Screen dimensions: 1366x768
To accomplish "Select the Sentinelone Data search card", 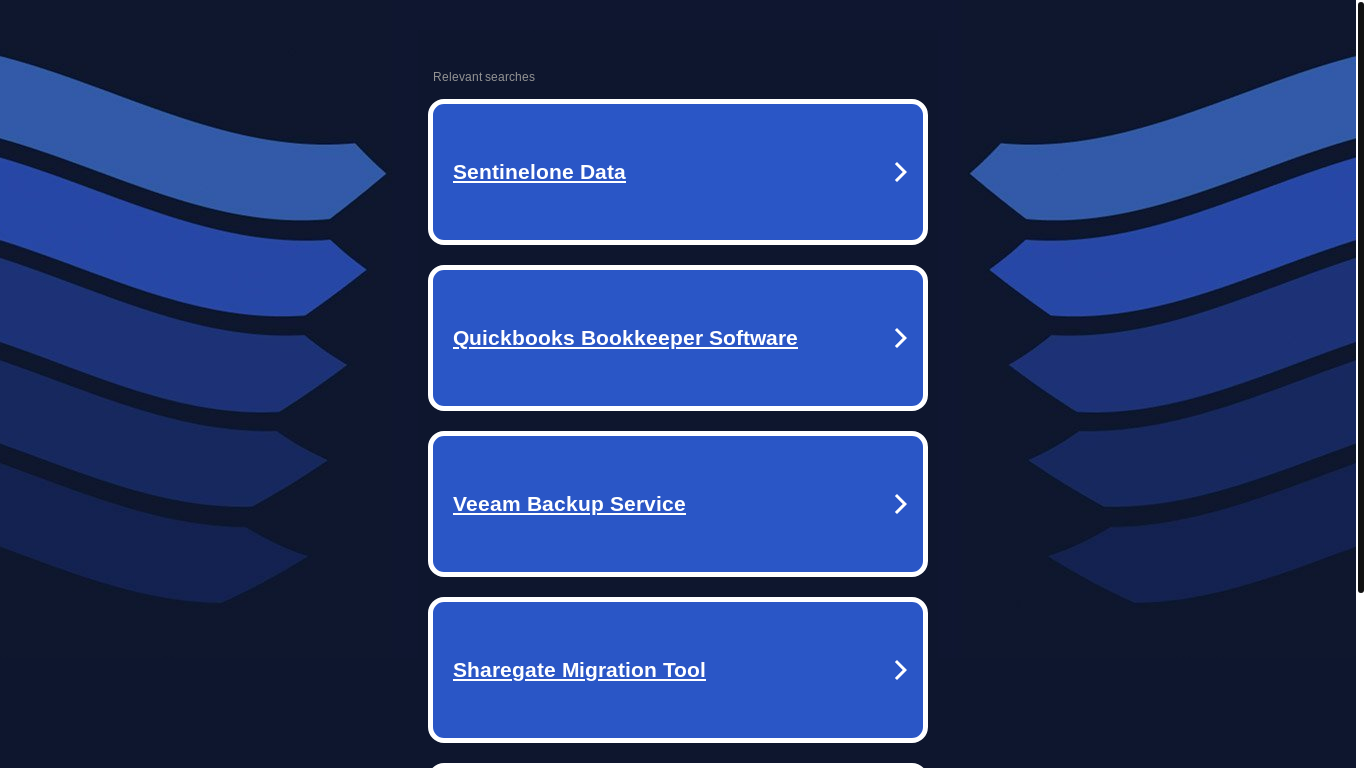I will pyautogui.click(x=678, y=172).
